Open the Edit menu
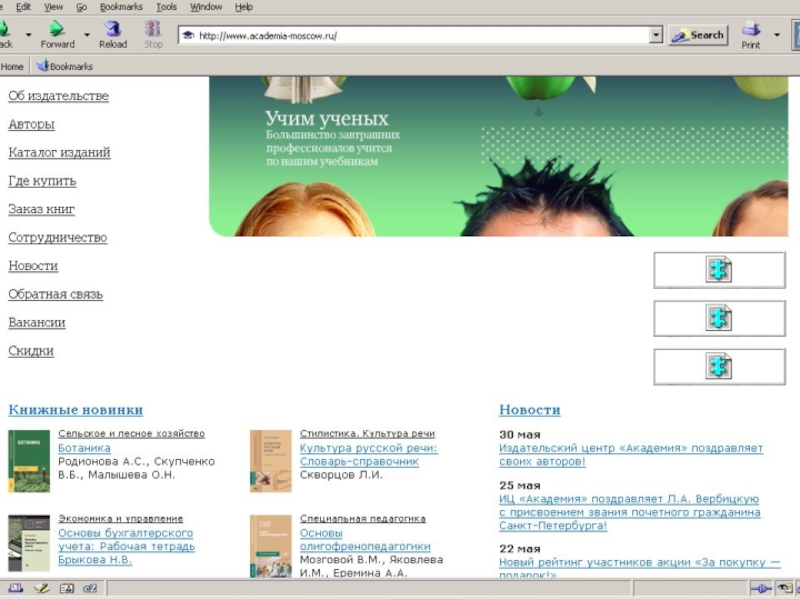 tap(23, 7)
